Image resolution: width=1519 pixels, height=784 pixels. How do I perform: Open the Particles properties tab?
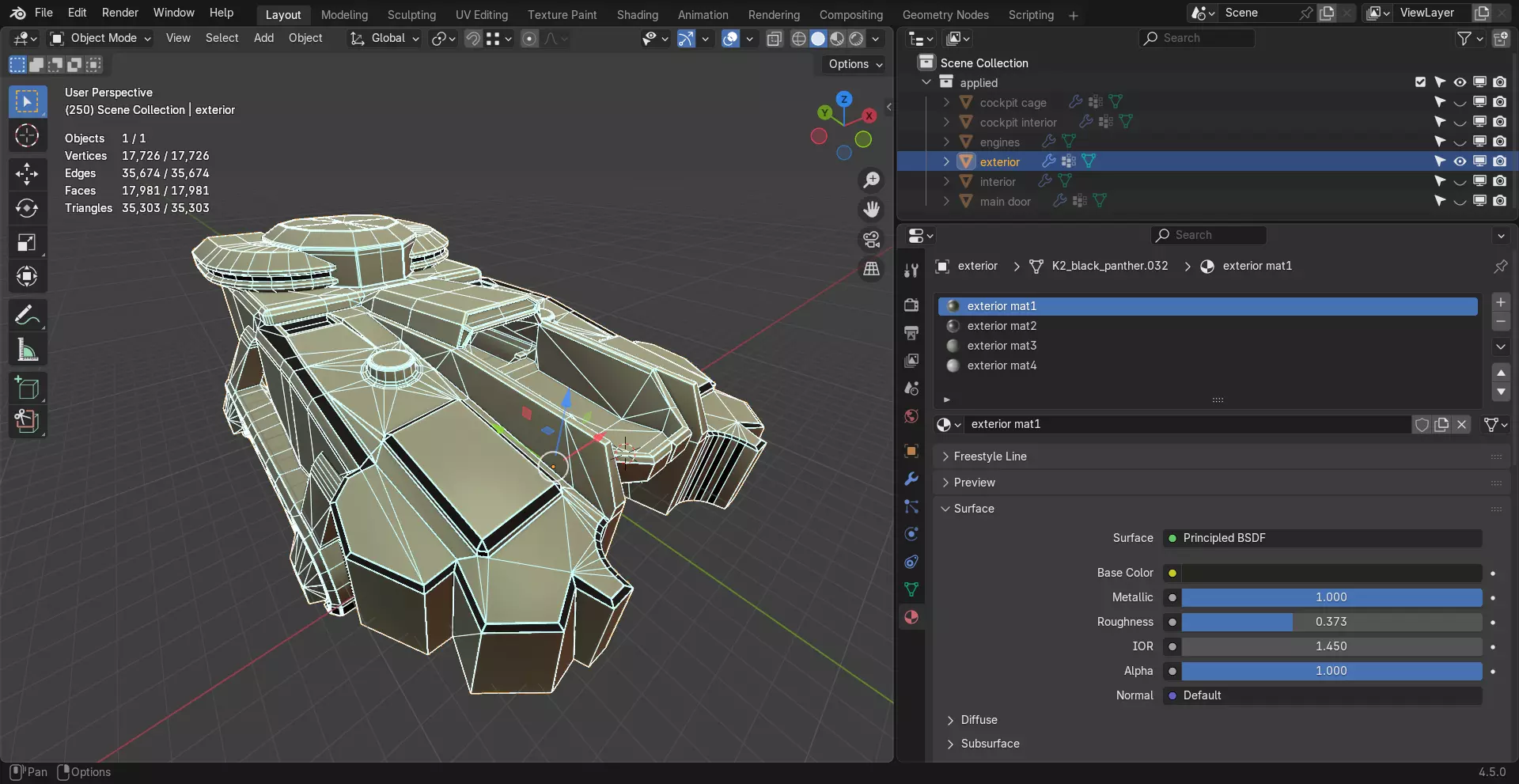(x=911, y=506)
